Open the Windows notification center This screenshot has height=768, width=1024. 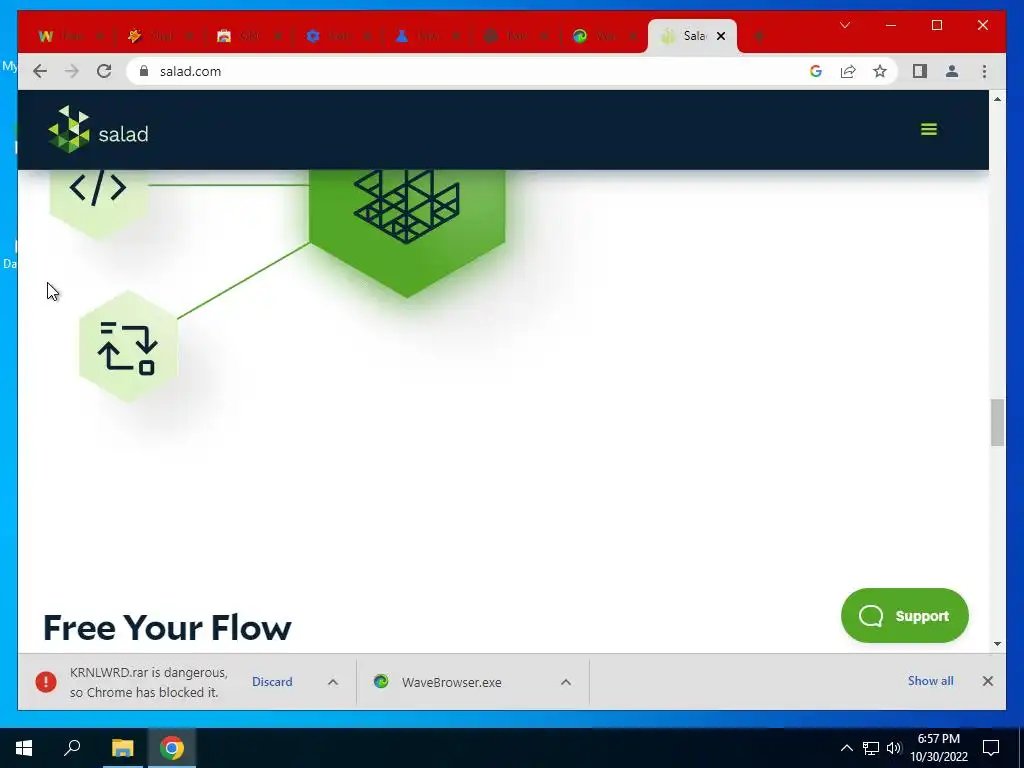991,748
